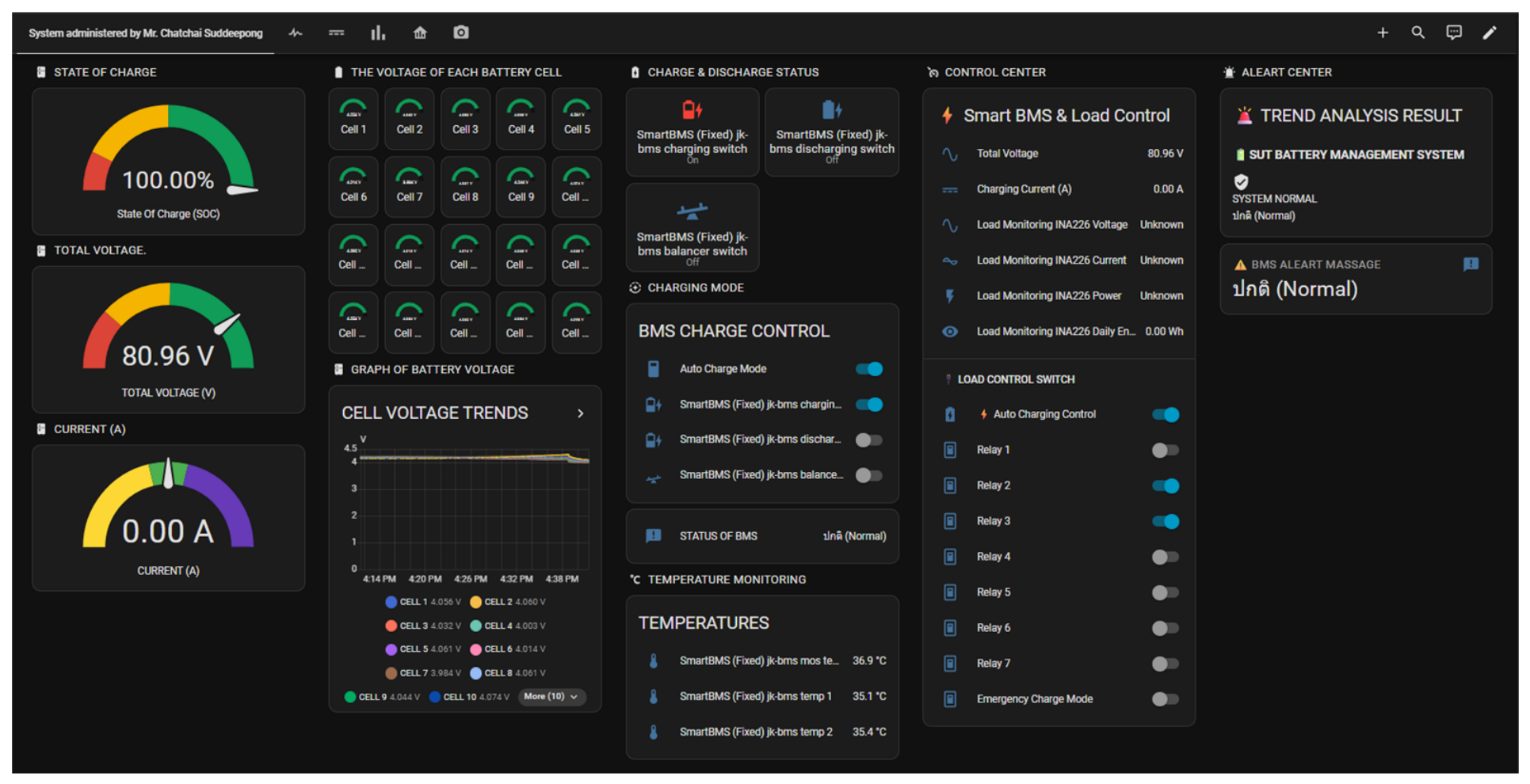Enable Emergency Charge Mode switch
This screenshot has width=1530, height=784.
(x=1166, y=699)
